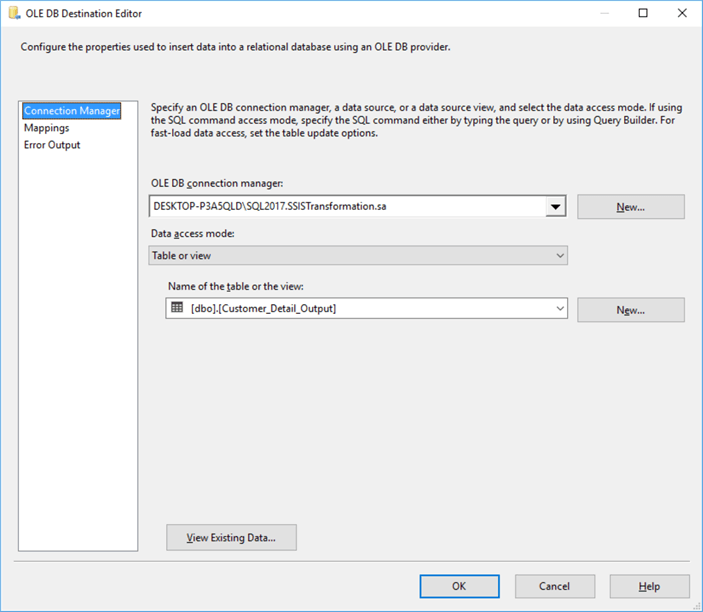703x612 pixels.
Task: Click the Cancel button
Action: click(555, 586)
